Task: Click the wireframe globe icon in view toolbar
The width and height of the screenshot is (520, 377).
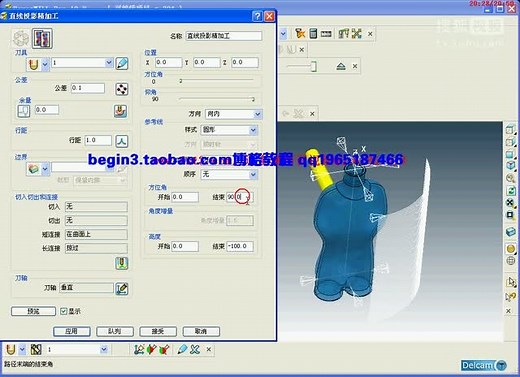Action: coord(510,261)
